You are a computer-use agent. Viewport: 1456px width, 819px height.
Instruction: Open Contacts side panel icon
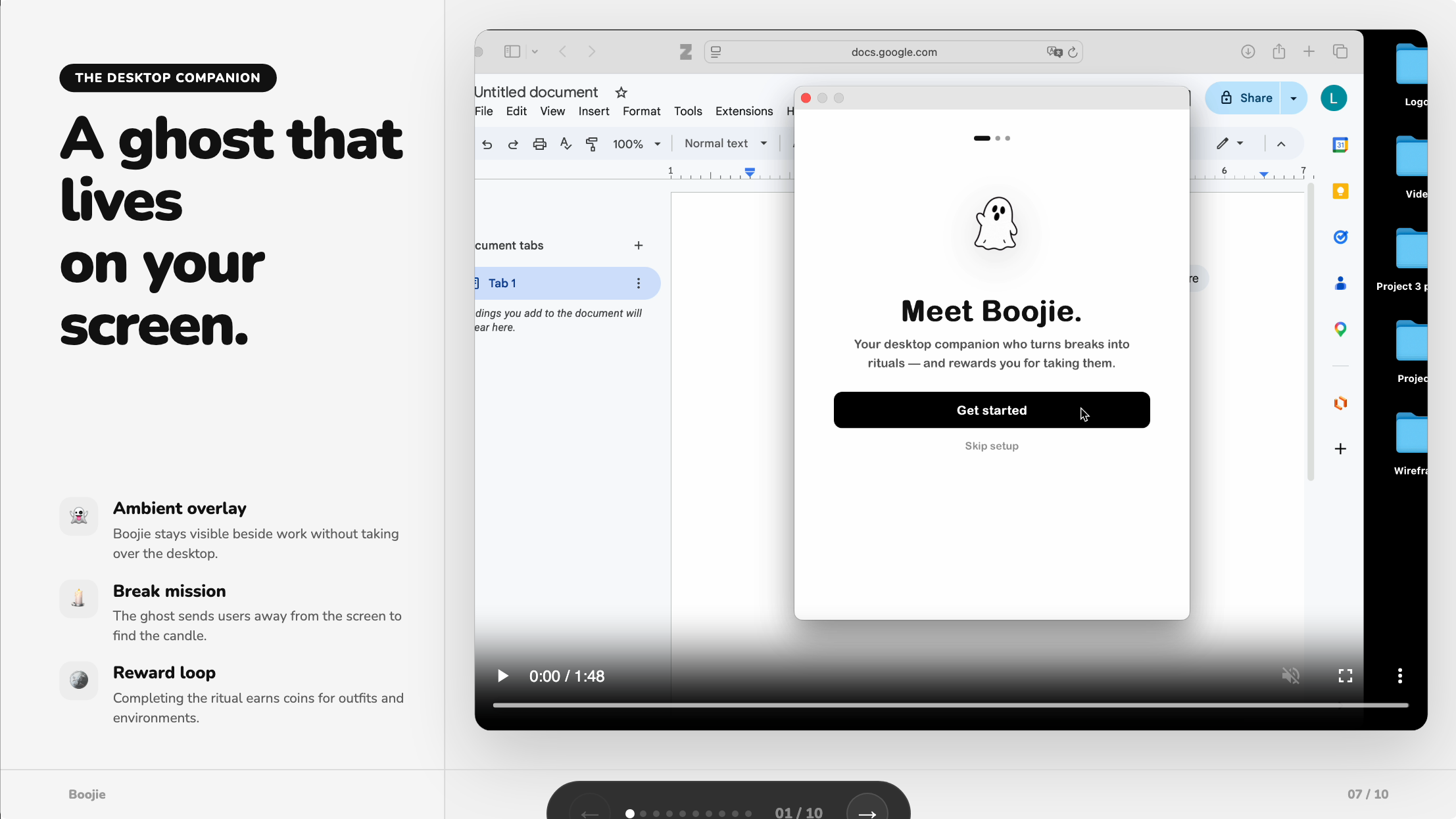click(x=1340, y=283)
